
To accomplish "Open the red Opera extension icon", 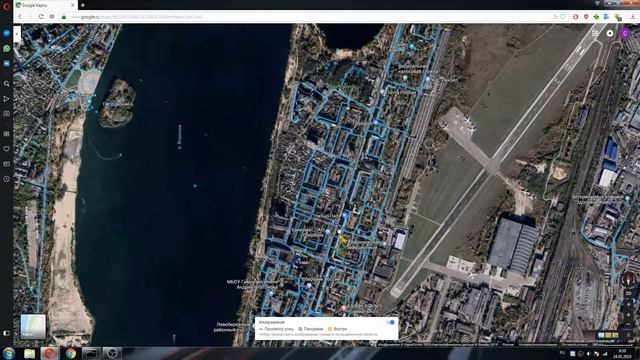I will (576, 17).
